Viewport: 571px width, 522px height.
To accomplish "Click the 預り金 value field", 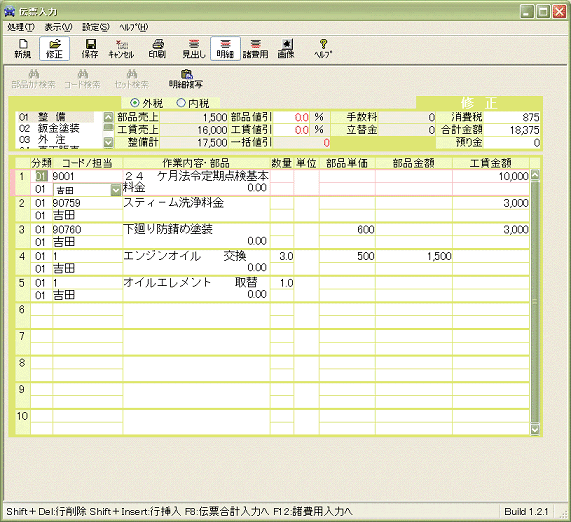I will 512,142.
